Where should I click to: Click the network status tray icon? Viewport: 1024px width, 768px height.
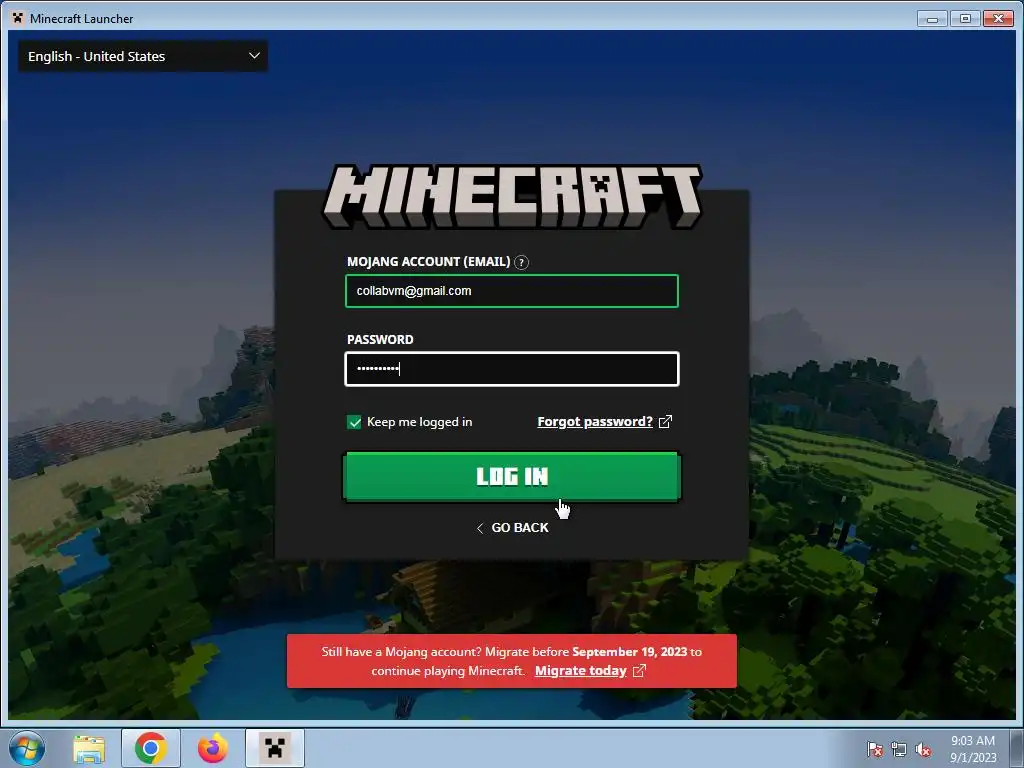(899, 749)
